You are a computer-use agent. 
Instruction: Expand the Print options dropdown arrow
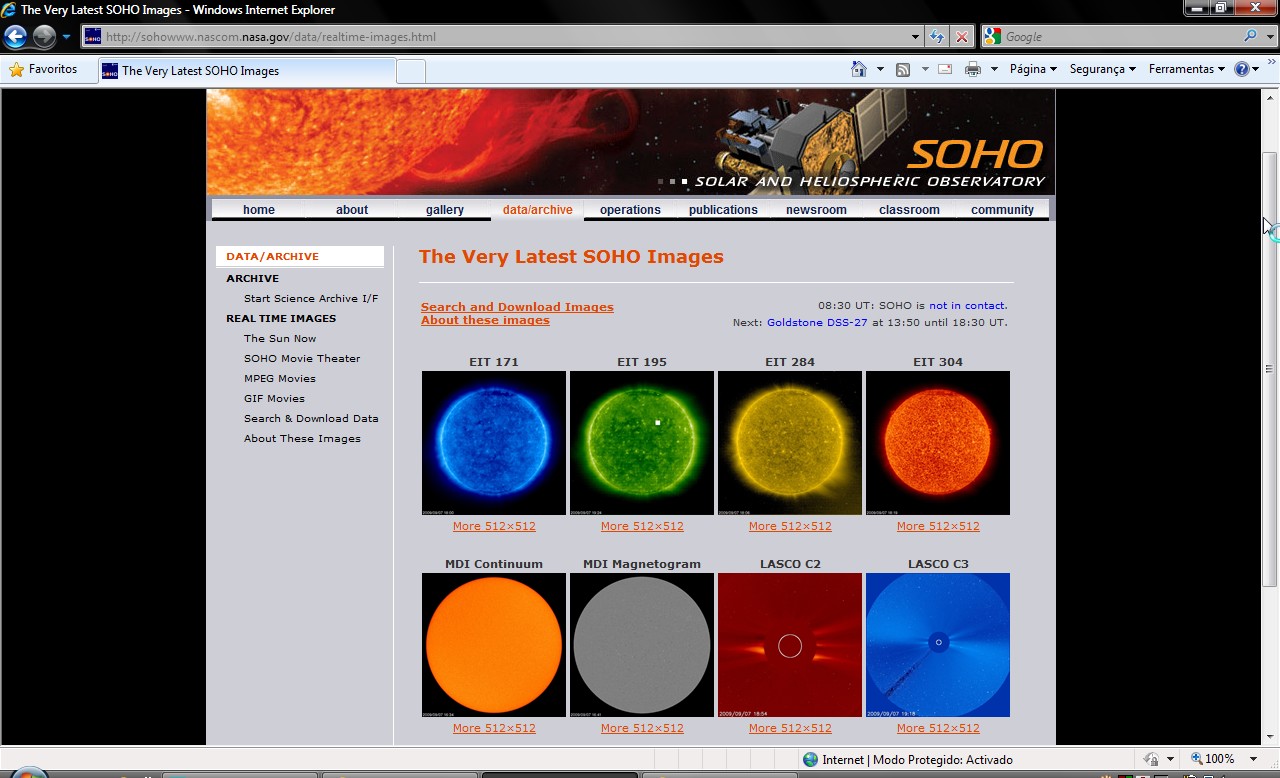pyautogui.click(x=994, y=69)
